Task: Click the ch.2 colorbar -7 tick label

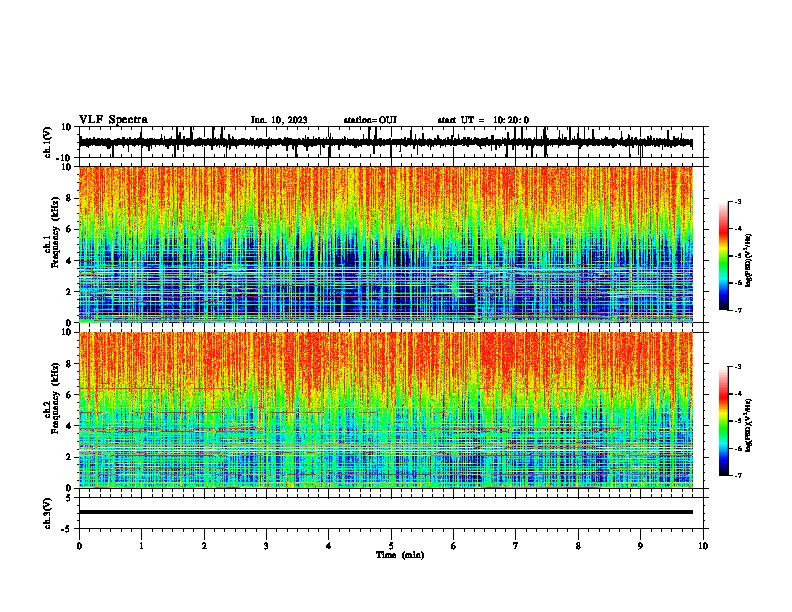Action: click(x=738, y=476)
